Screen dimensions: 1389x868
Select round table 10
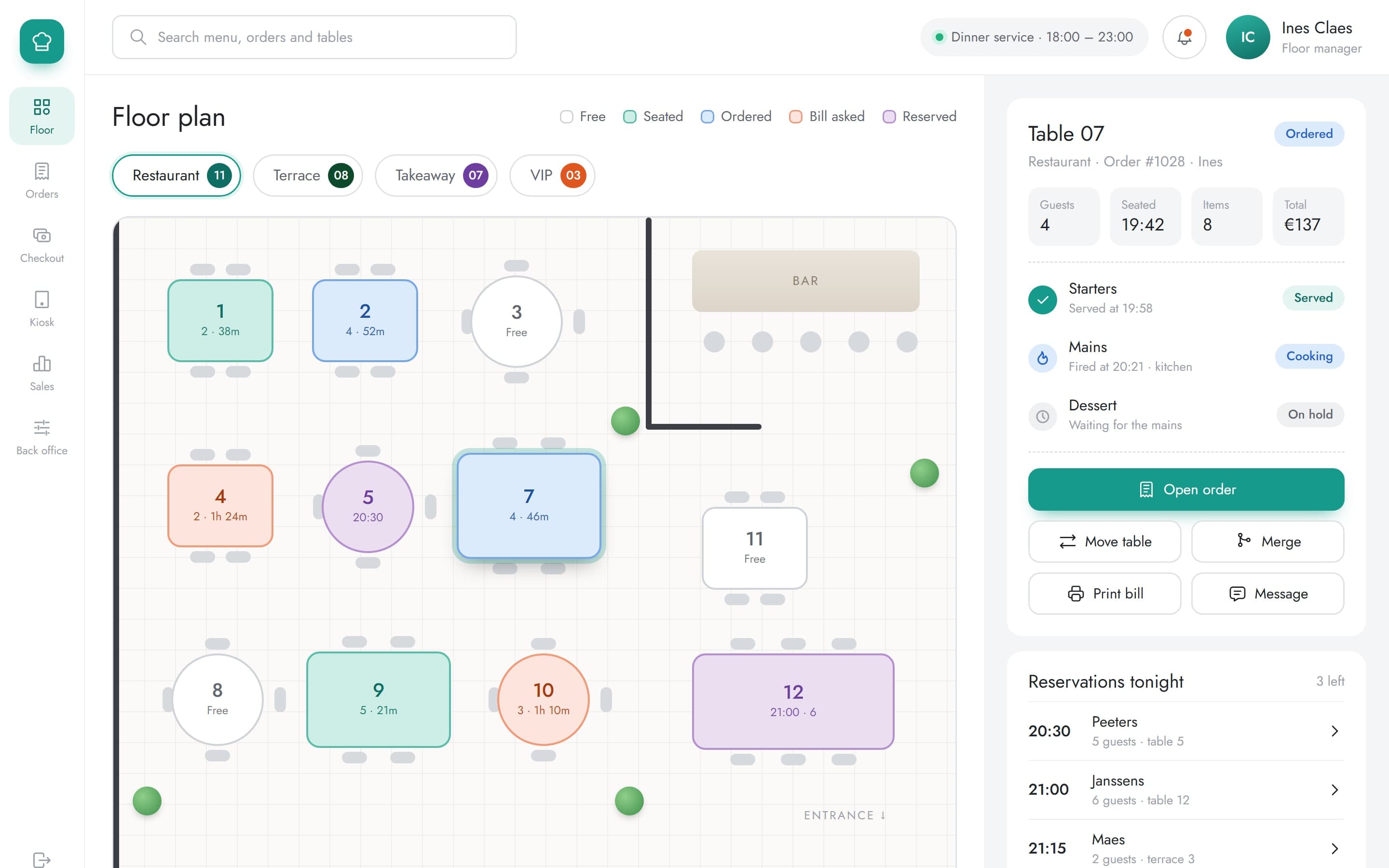543,699
